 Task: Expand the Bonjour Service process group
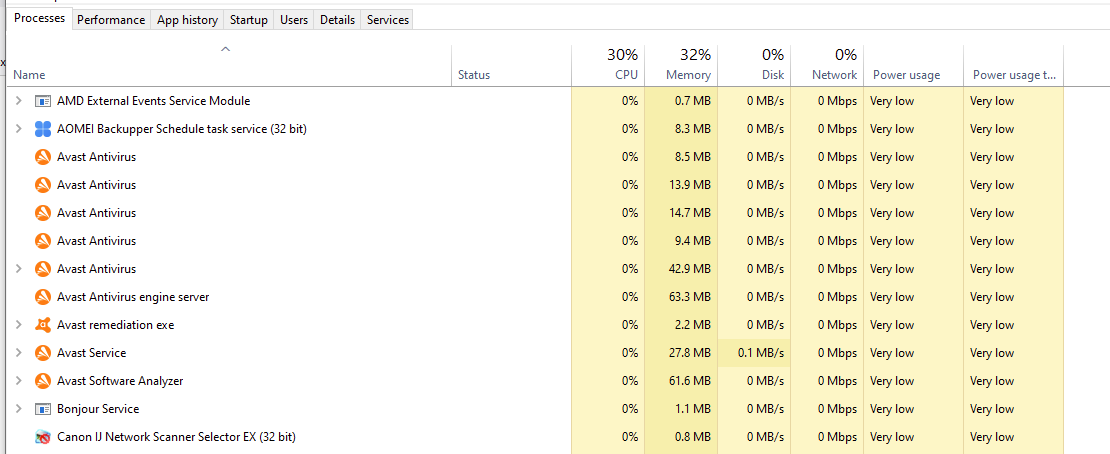coord(18,409)
